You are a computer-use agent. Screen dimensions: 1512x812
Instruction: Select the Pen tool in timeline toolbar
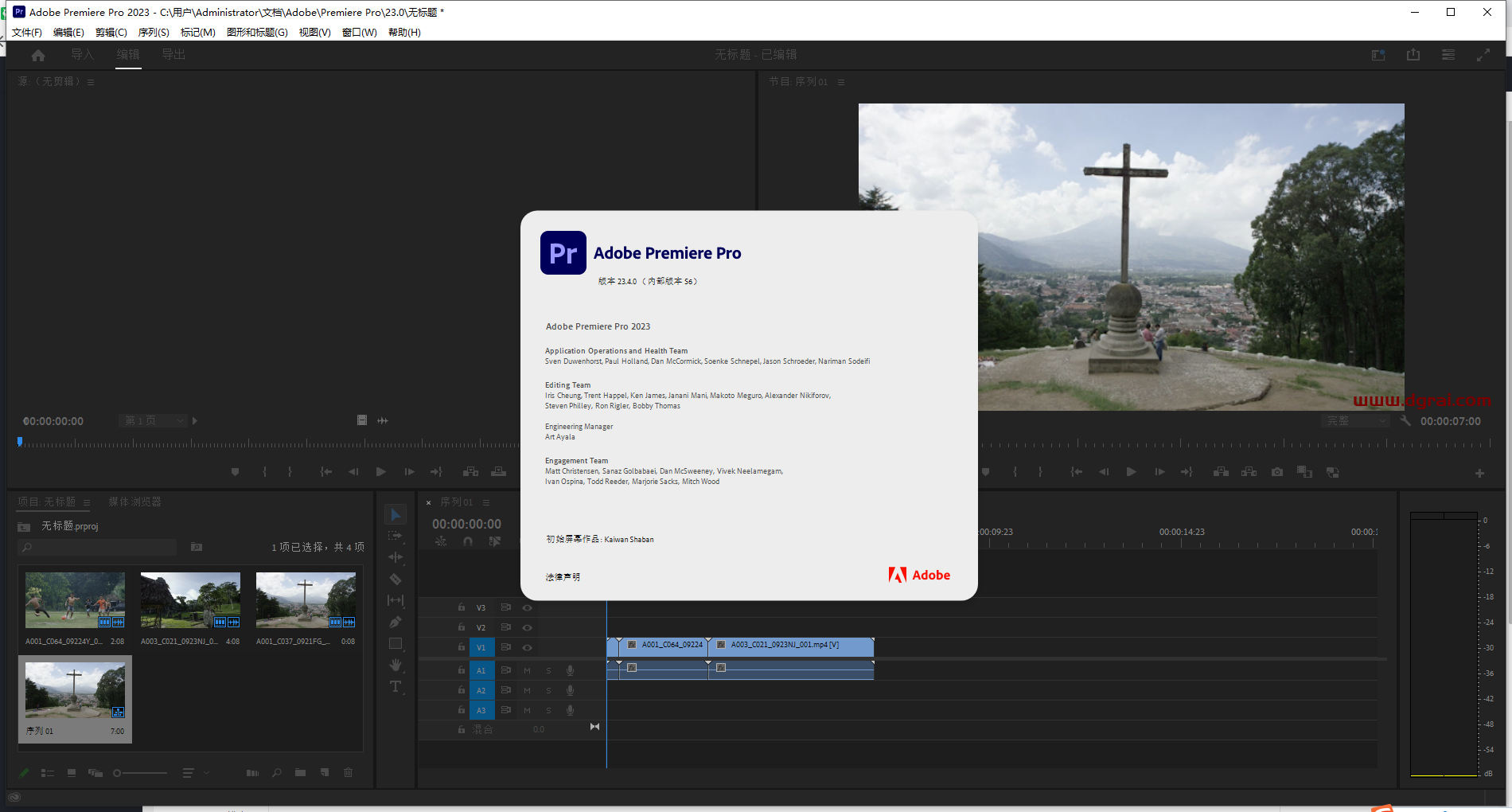pyautogui.click(x=396, y=622)
